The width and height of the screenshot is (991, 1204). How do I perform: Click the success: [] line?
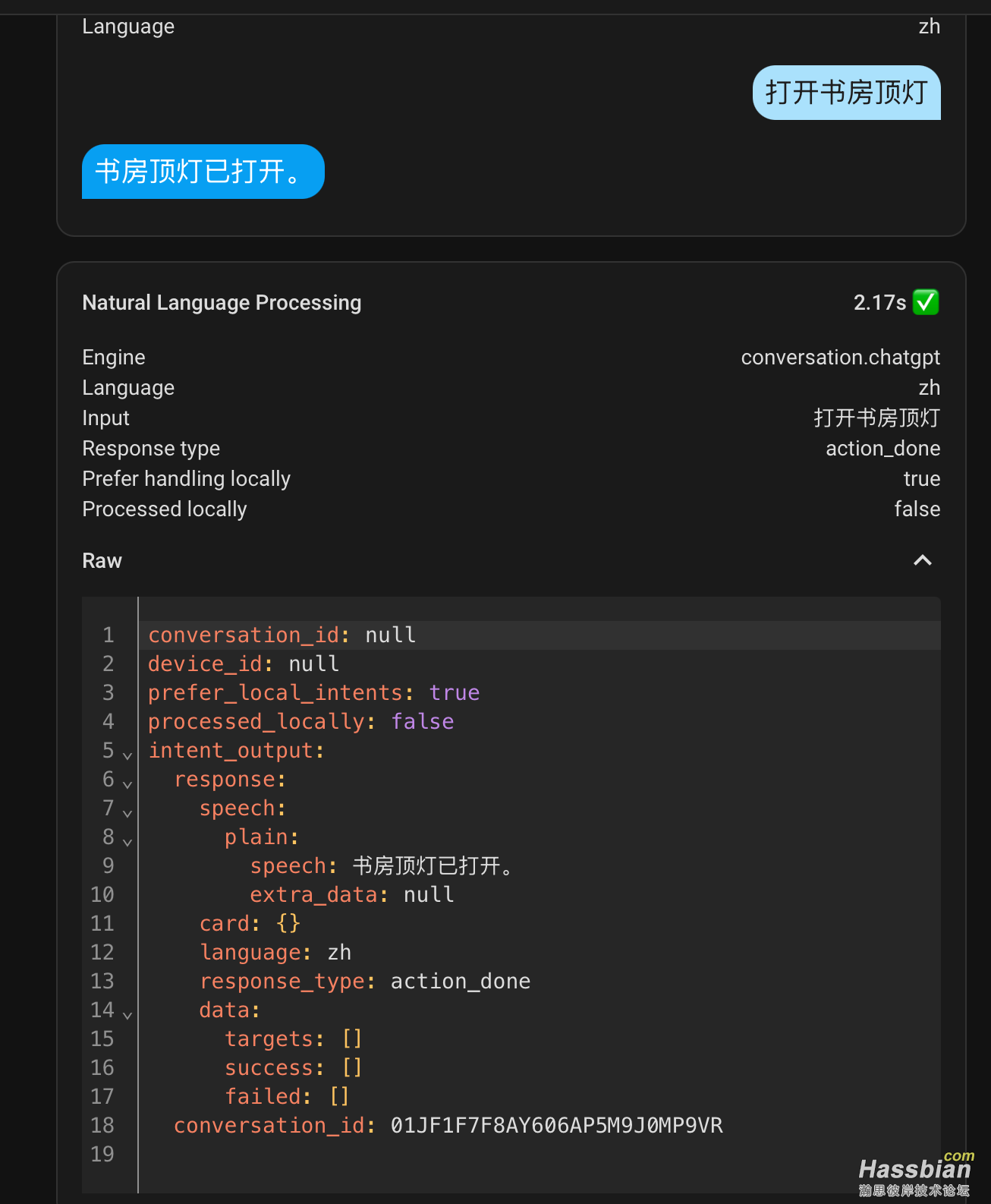click(294, 1067)
